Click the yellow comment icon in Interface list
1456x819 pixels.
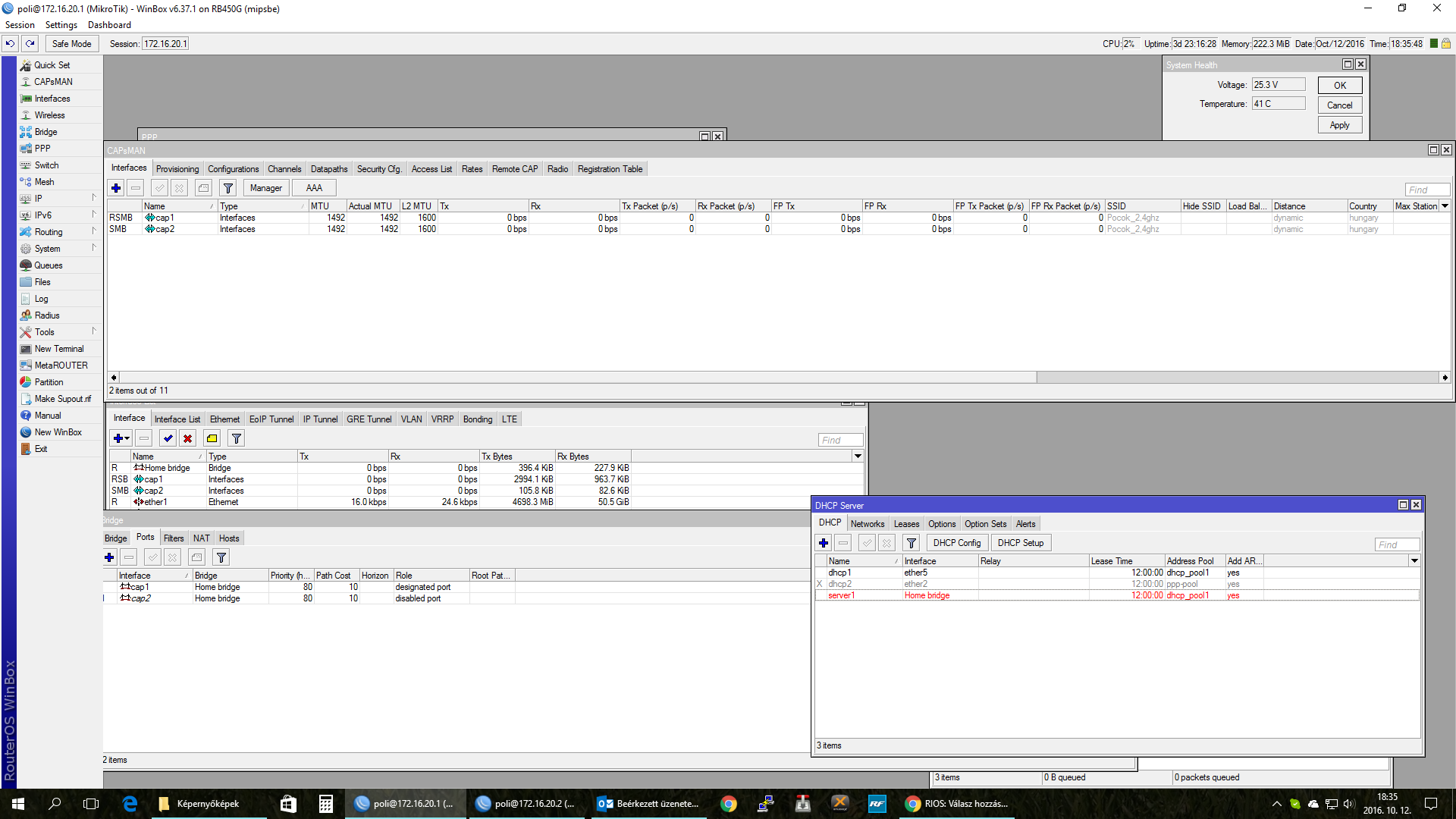pyautogui.click(x=212, y=438)
